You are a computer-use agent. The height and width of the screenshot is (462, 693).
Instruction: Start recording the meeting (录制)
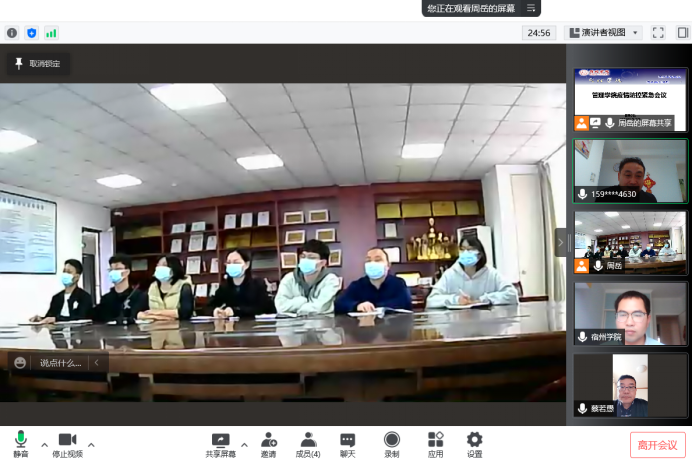tap(392, 444)
